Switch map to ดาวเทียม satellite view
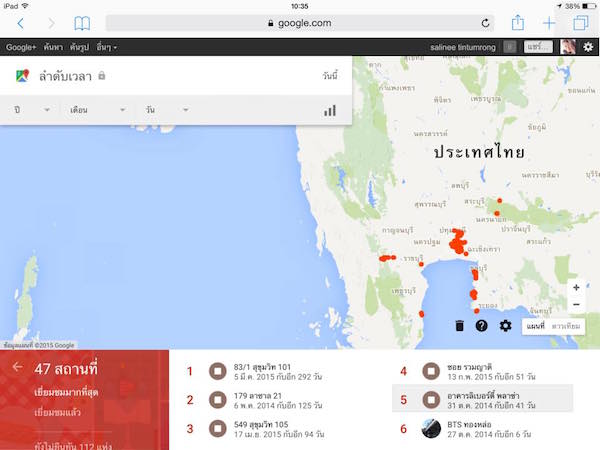 [x=566, y=326]
